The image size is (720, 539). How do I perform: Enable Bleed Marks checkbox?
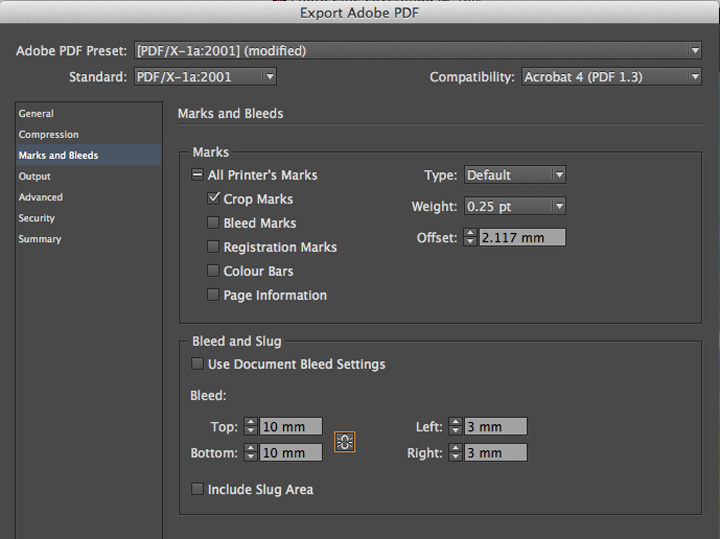(x=213, y=223)
